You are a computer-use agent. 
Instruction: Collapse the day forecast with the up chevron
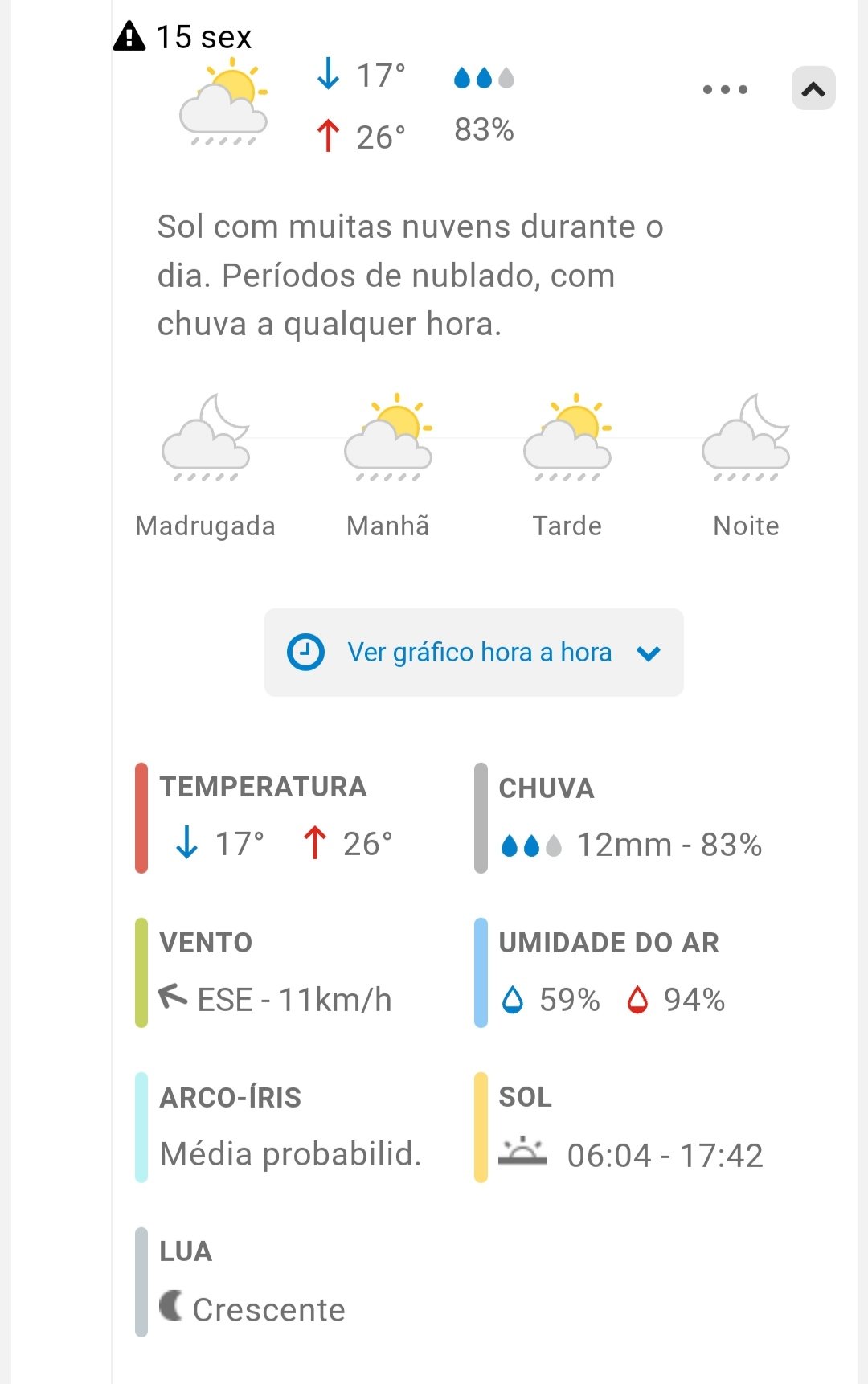[x=813, y=88]
